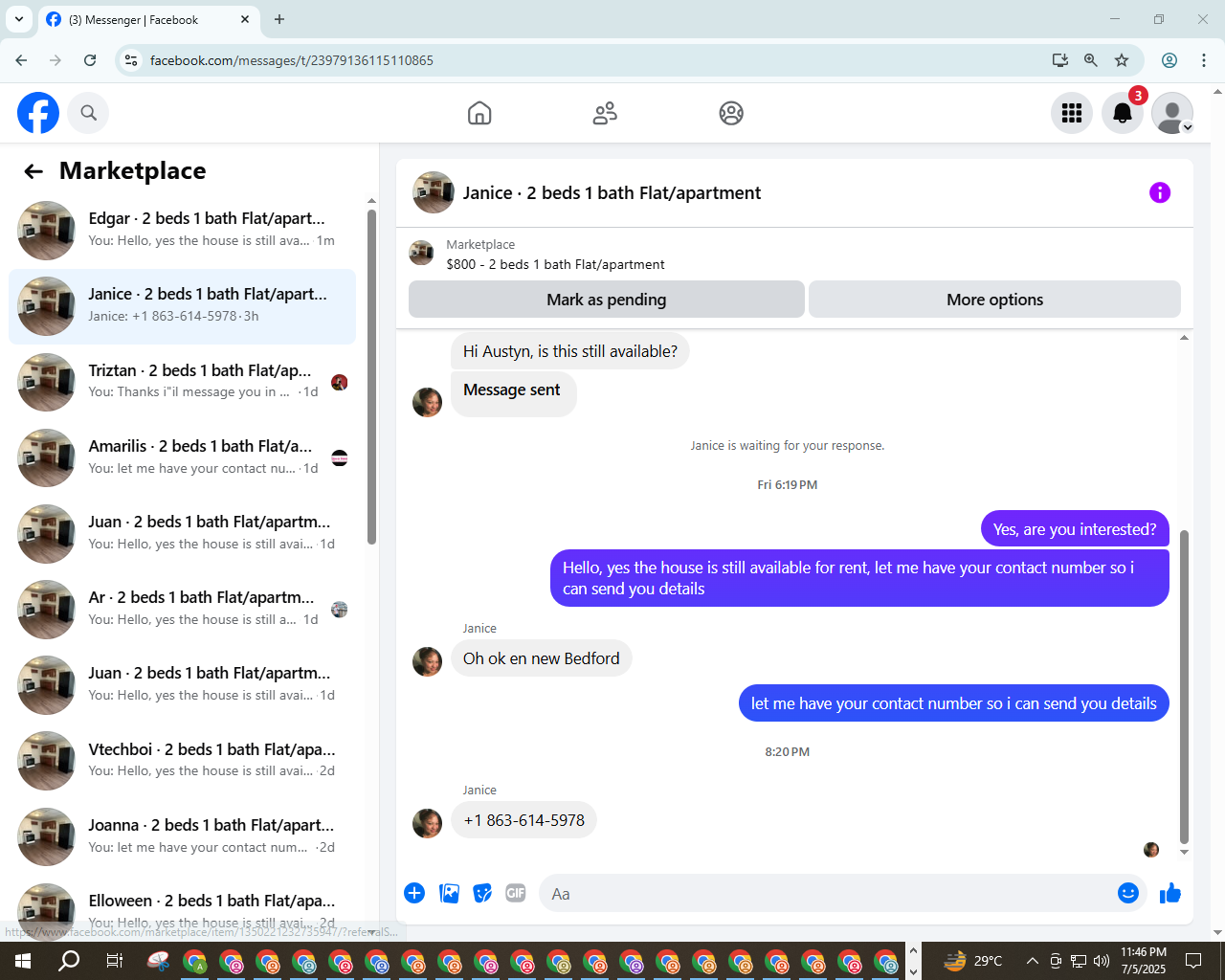
Task: Open Chrome zoom magnifier icon
Action: tap(1090, 60)
